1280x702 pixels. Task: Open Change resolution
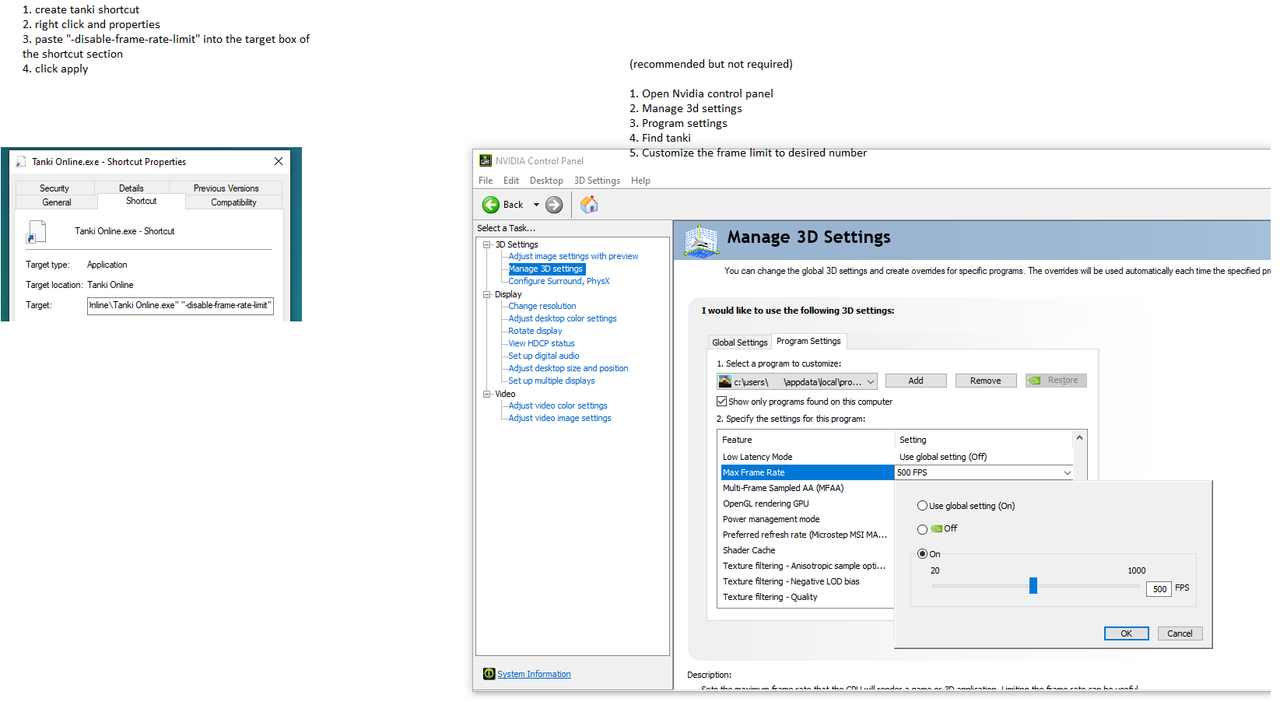[x=542, y=306]
